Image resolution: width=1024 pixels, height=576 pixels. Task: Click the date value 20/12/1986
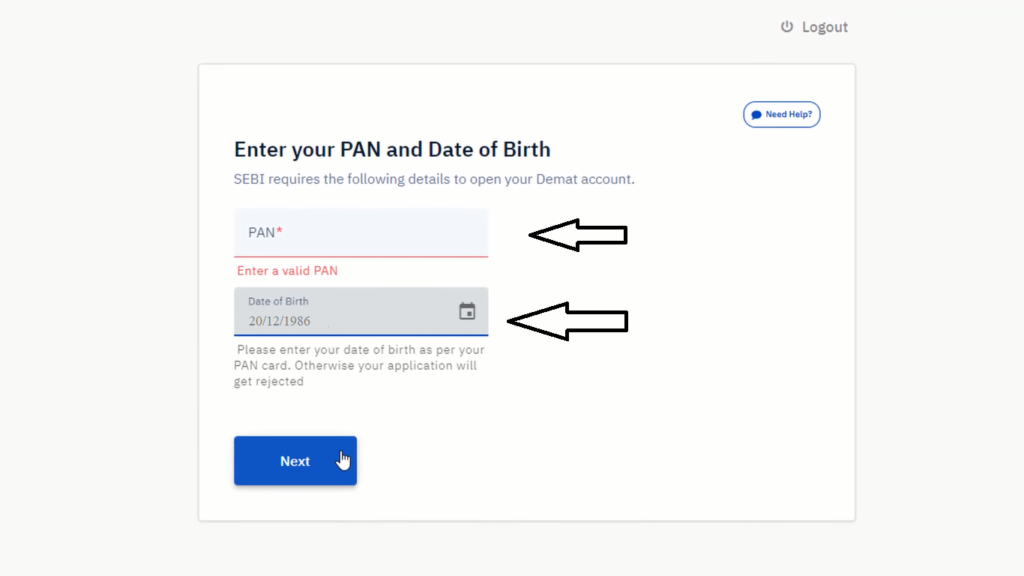click(280, 321)
